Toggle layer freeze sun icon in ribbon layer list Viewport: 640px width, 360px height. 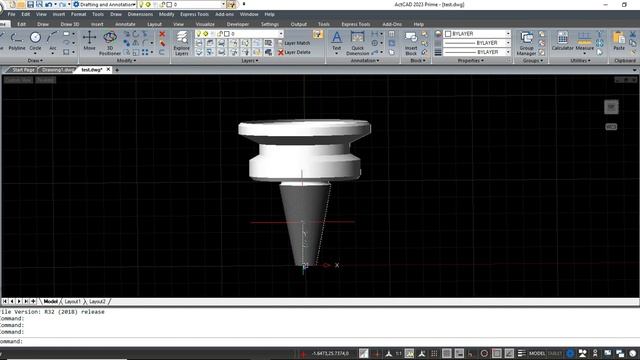[x=206, y=33]
